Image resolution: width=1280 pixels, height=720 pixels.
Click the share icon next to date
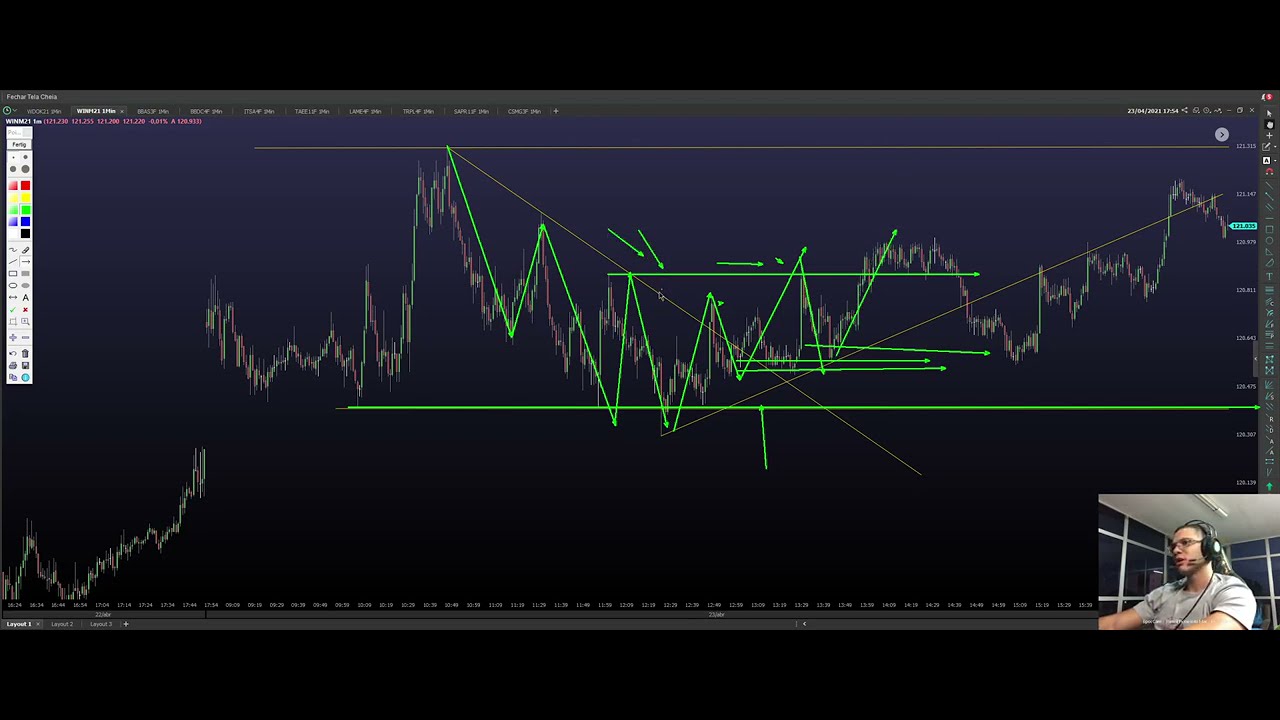[1184, 110]
